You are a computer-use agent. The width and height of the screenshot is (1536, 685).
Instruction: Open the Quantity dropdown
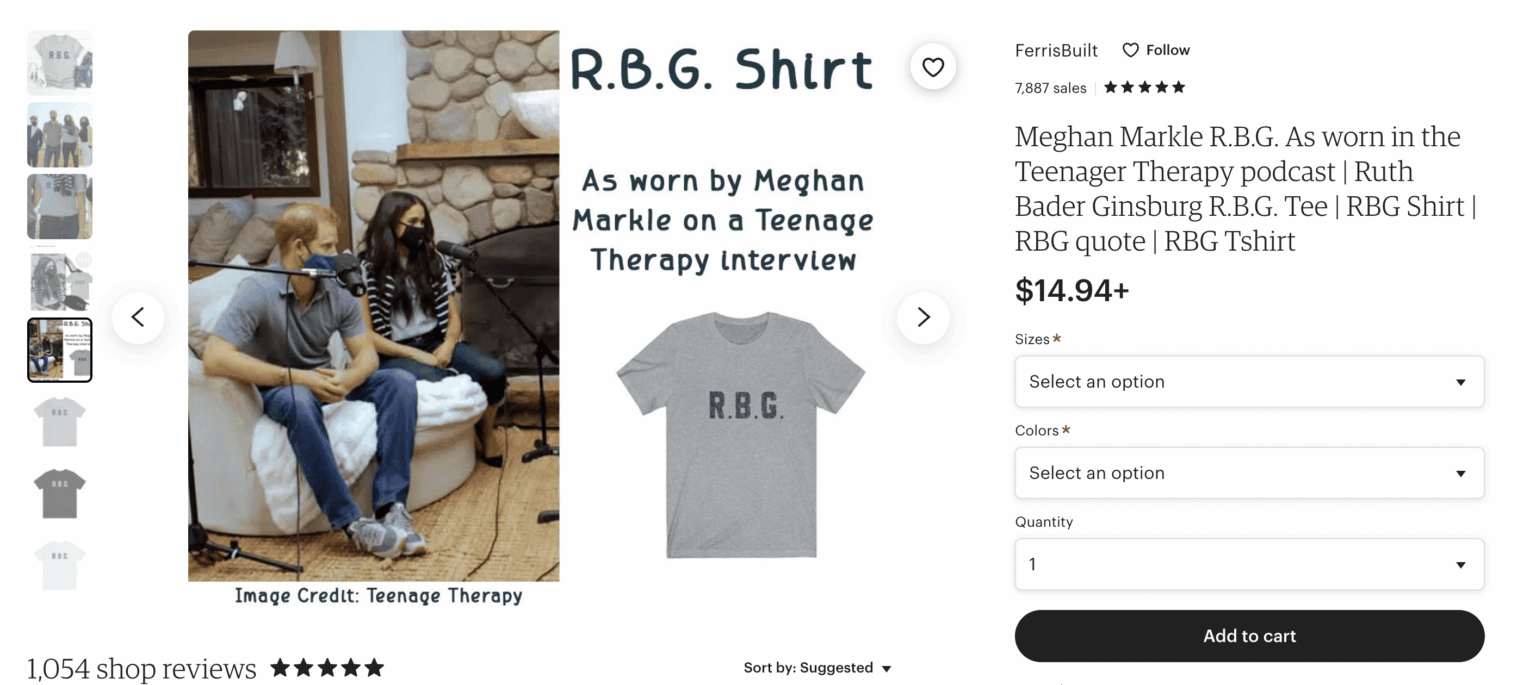point(1248,564)
